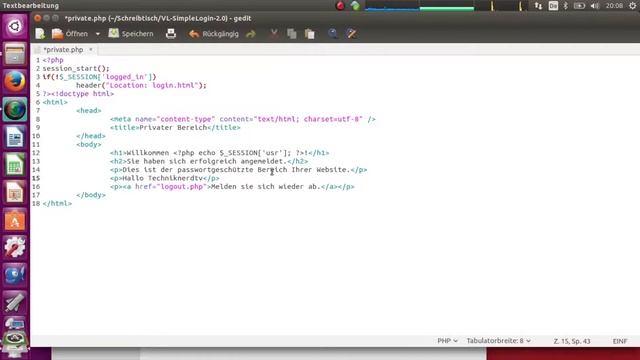Click the green indicator in top panel
Viewport: 640px width, 360px height.
(x=355, y=6)
